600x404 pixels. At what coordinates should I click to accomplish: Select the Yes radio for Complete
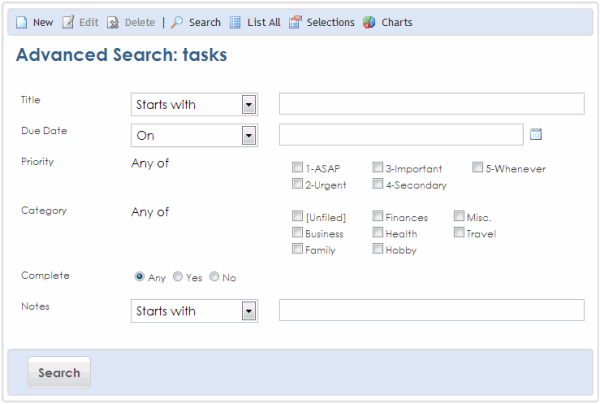(x=178, y=277)
